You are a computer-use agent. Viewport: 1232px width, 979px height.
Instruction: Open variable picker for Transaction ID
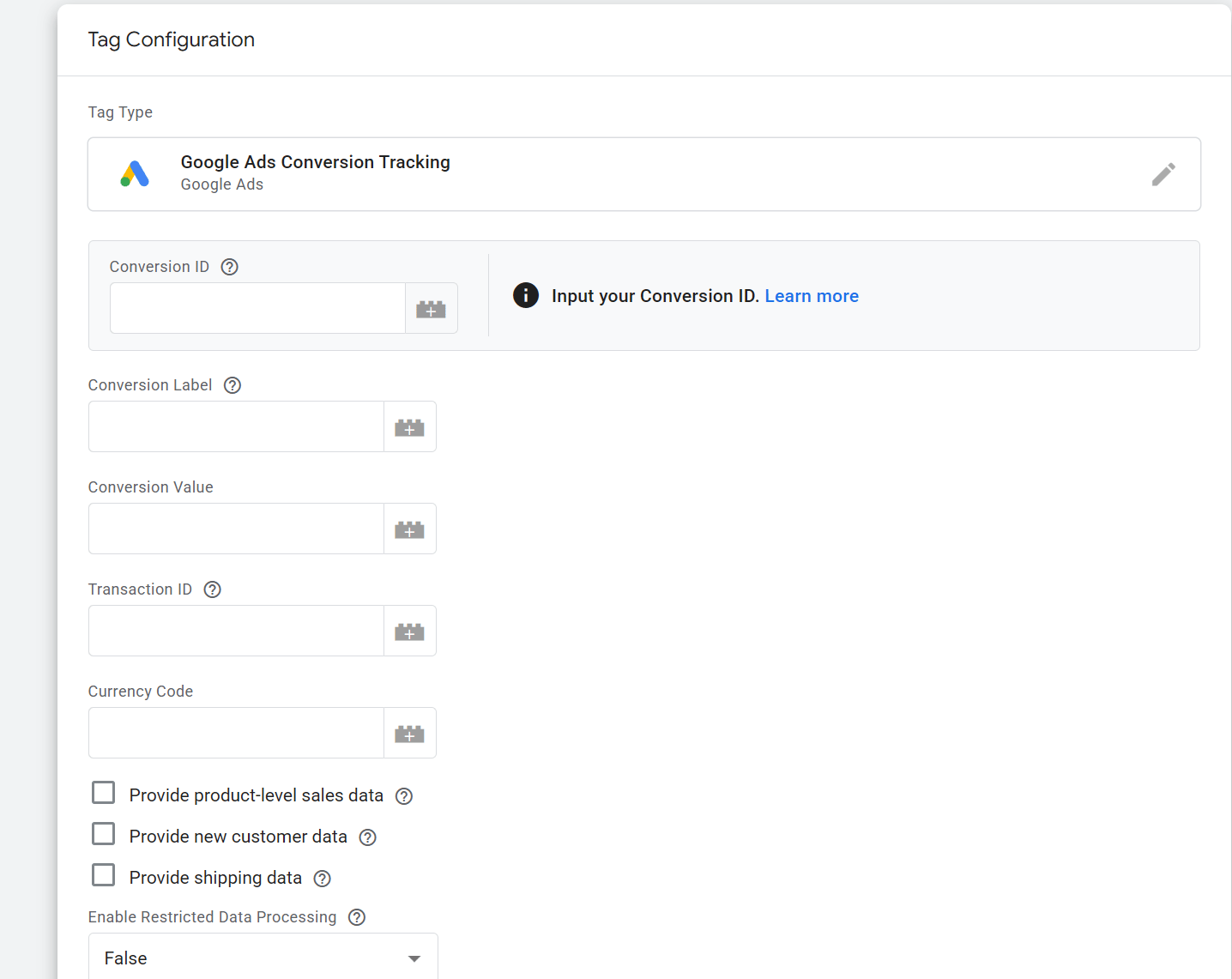409,632
